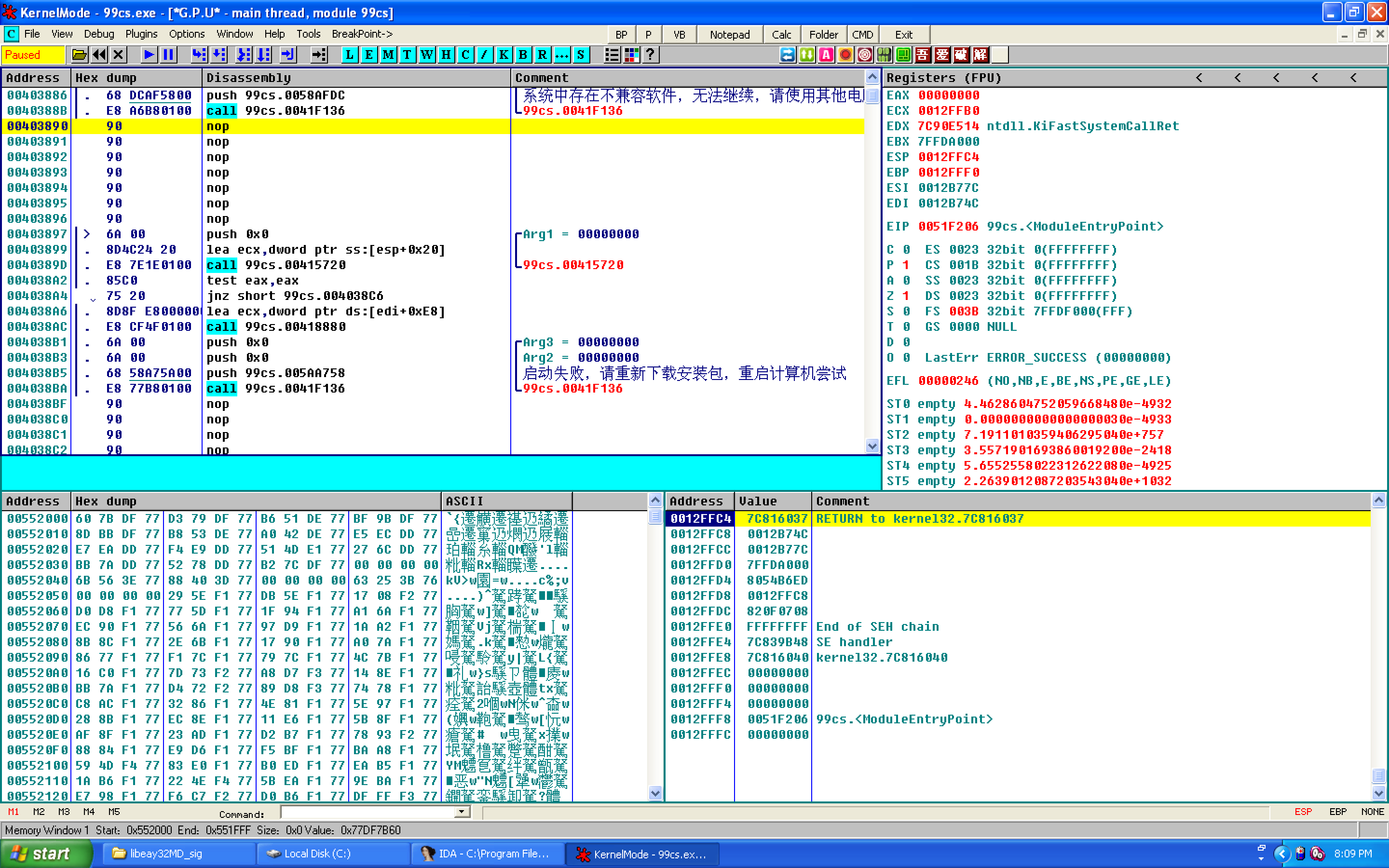Restart the debuggee with the rewind icon
This screenshot has height=868, width=1389.
point(99,54)
